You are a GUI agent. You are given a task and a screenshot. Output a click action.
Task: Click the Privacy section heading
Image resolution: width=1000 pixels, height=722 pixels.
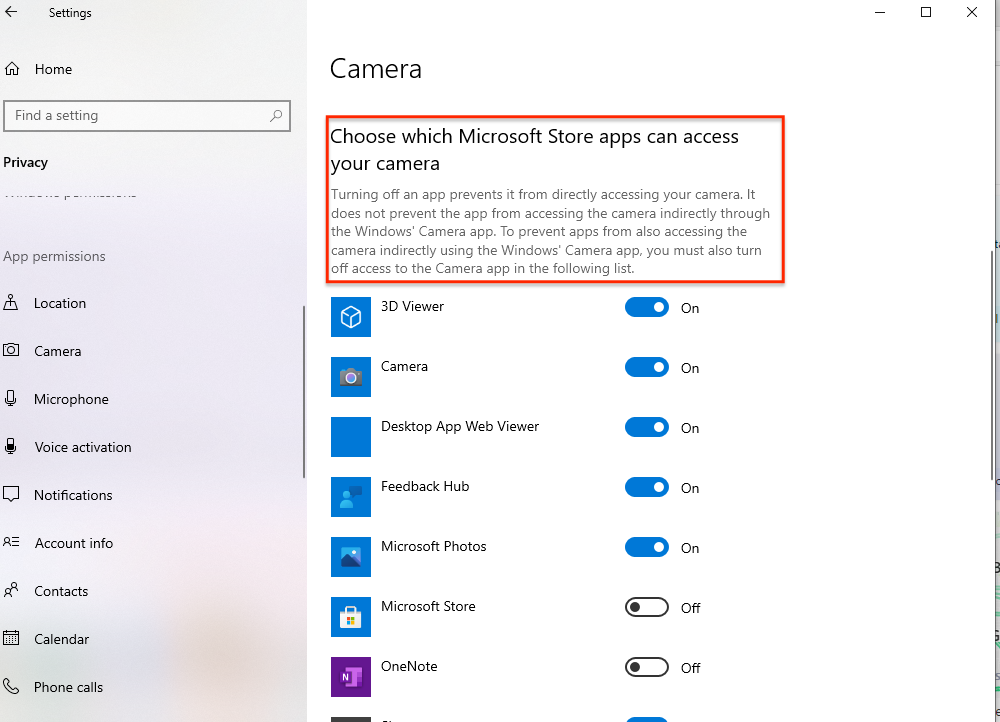pos(26,162)
